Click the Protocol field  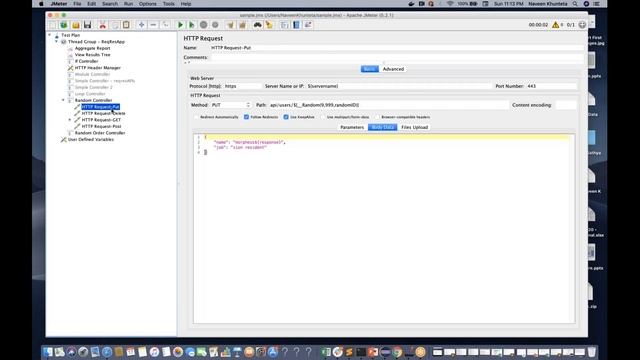(x=243, y=86)
